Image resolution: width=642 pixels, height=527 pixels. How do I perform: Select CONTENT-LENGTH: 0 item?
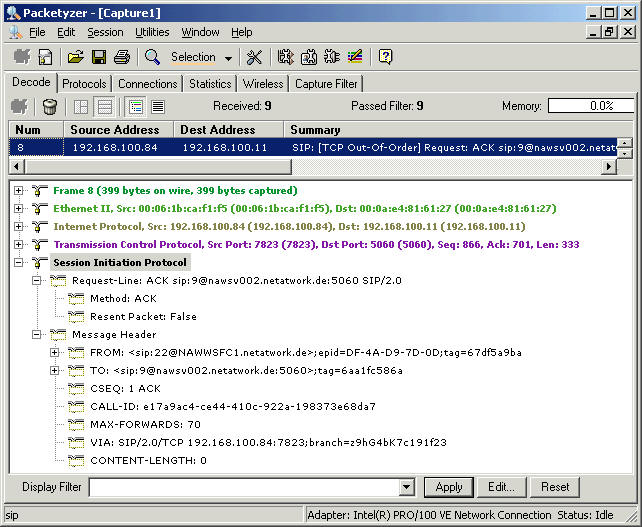[148, 461]
